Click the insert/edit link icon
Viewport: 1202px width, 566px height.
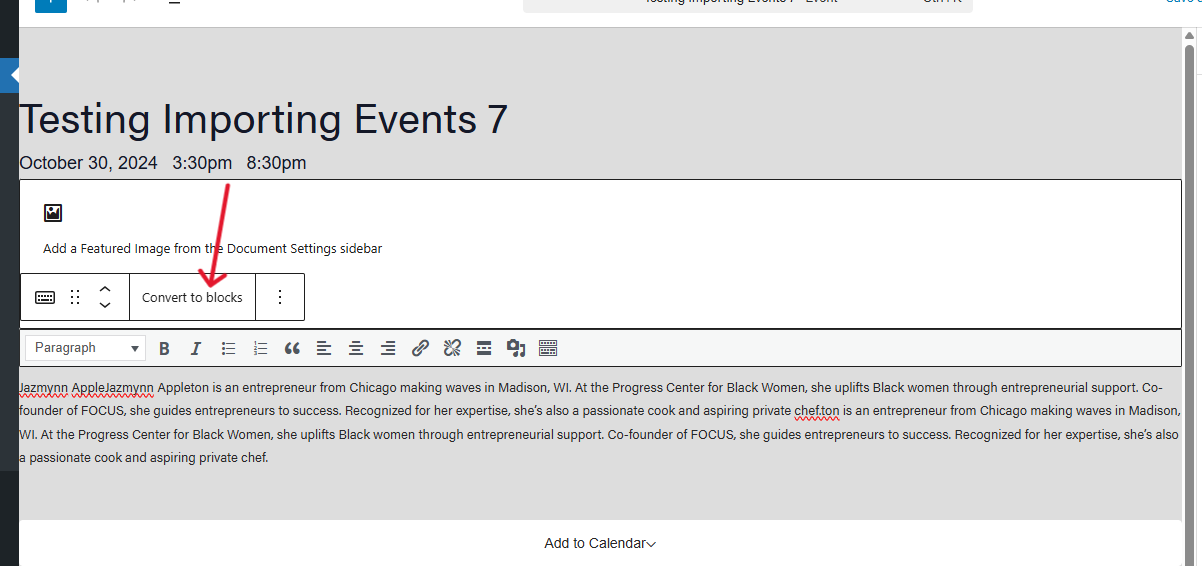[420, 348]
